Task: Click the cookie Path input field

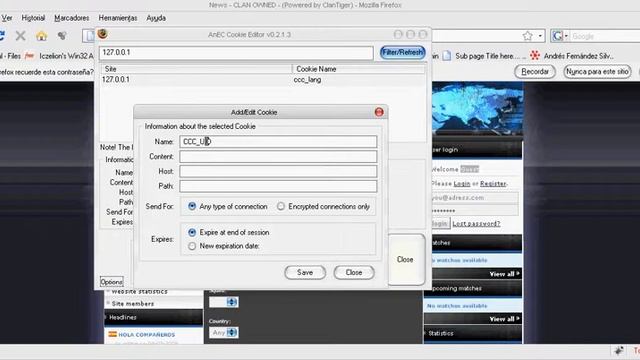Action: click(278, 186)
